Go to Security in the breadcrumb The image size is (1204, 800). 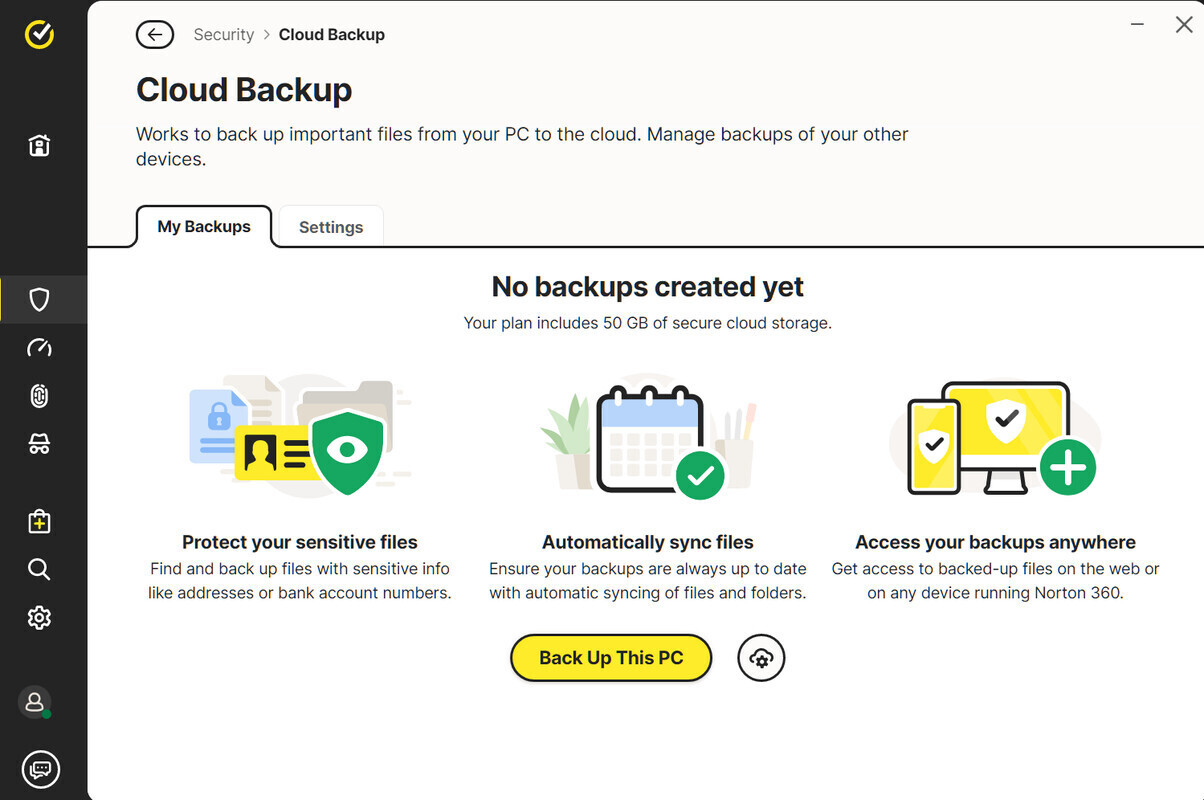[223, 35]
